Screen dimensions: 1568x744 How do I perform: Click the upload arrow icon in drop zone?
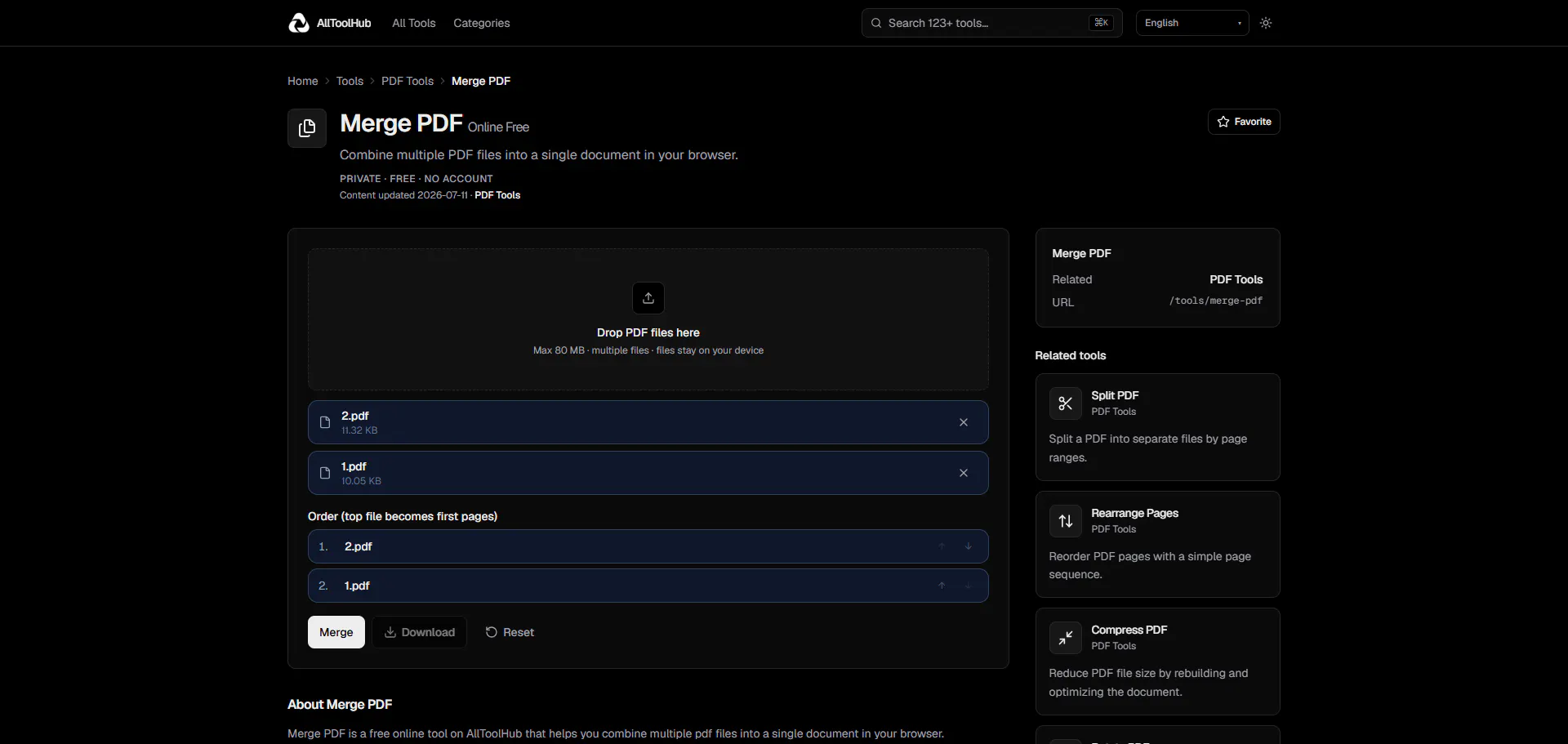[x=648, y=298]
